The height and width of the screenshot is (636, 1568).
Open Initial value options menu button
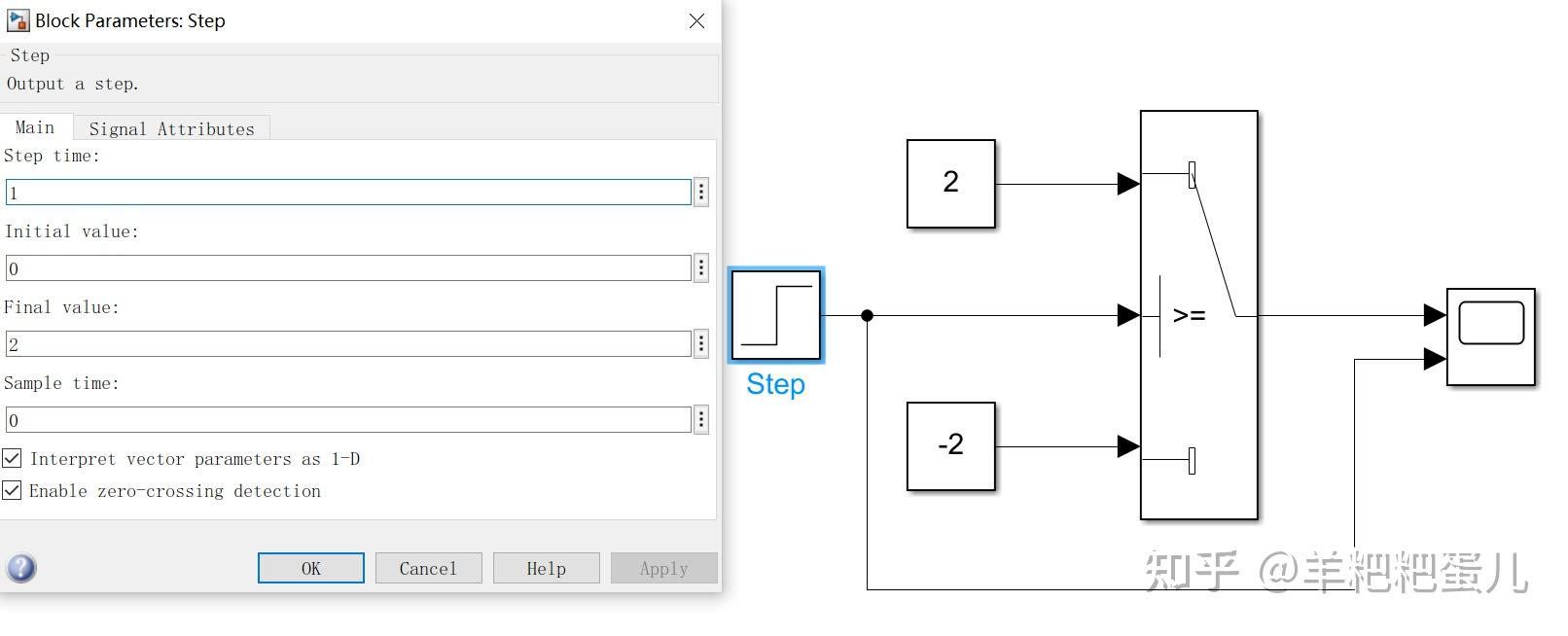[700, 267]
